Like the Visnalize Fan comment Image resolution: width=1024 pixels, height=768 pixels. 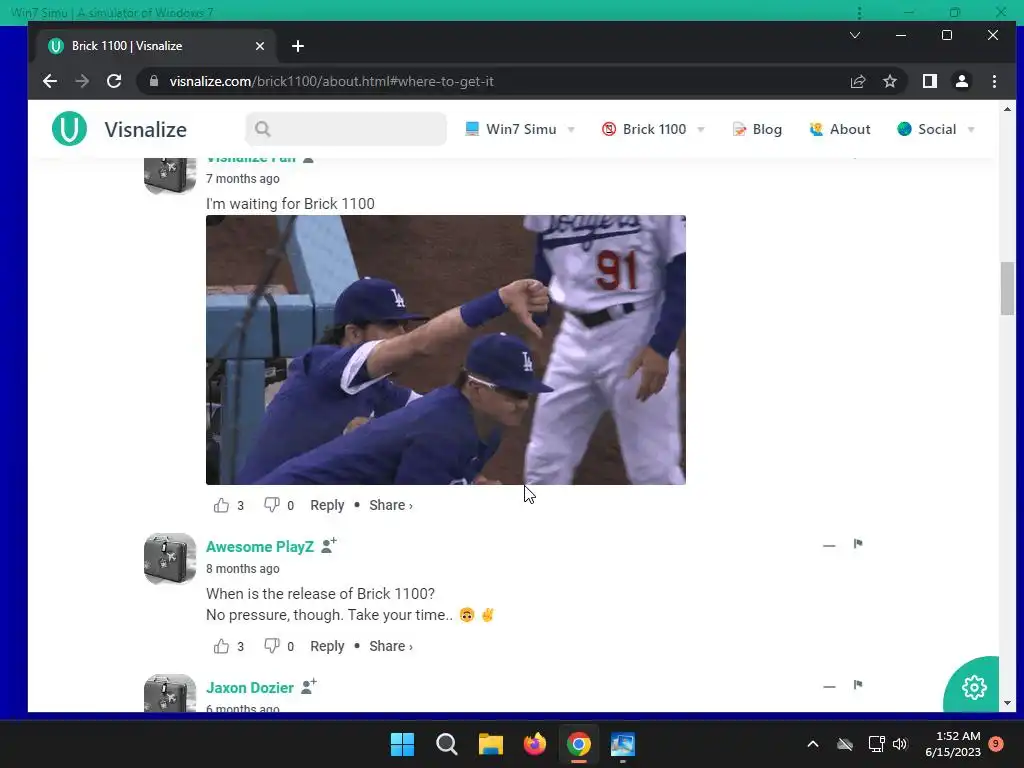pyautogui.click(x=221, y=505)
